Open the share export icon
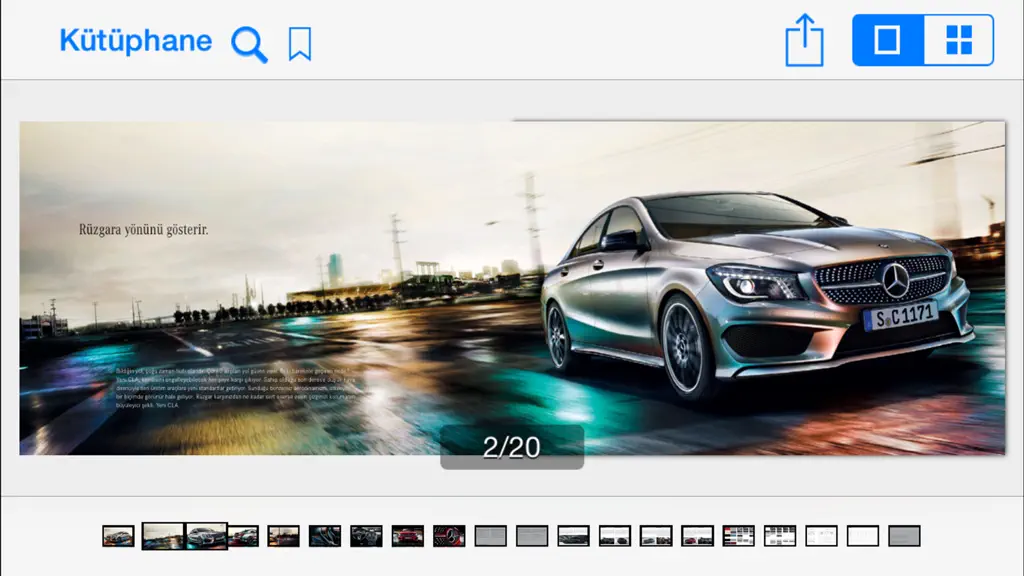 coord(804,40)
